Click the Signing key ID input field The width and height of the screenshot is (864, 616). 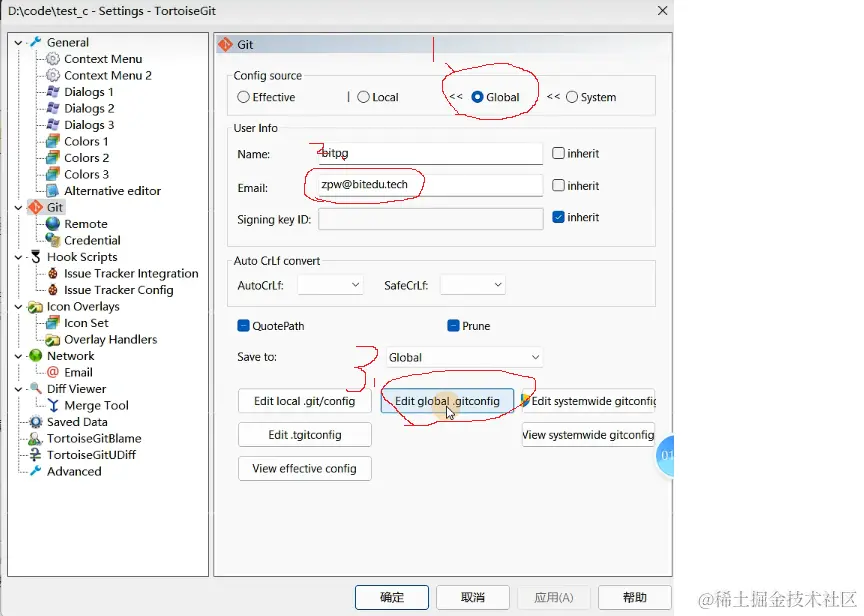click(x=430, y=219)
